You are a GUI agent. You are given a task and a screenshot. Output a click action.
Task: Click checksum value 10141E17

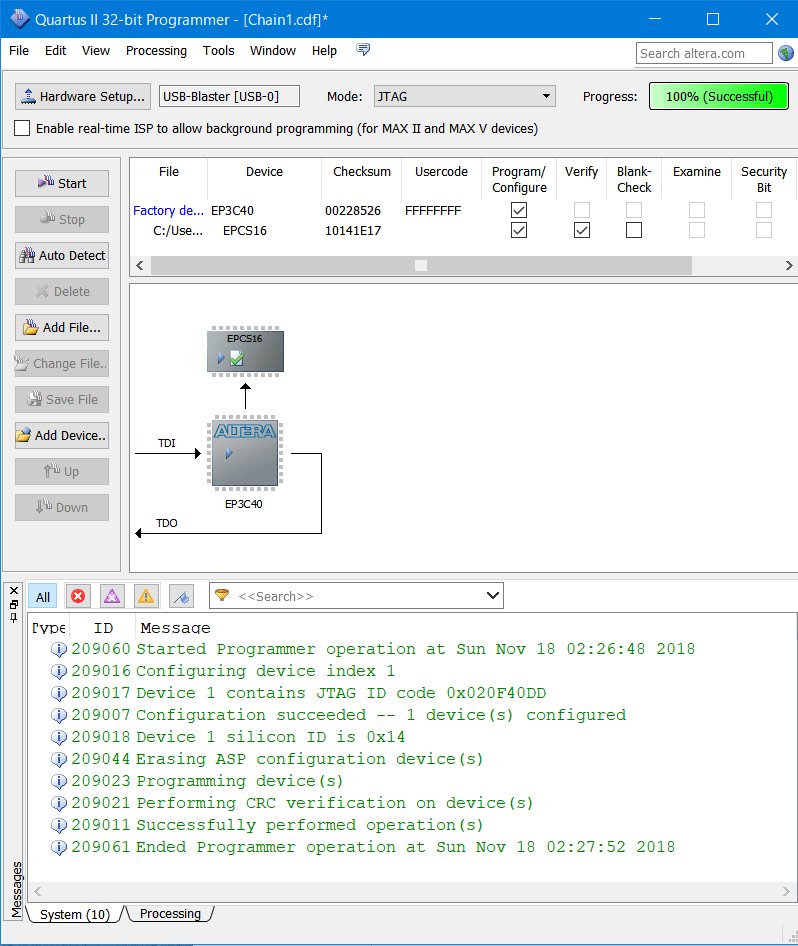point(353,230)
